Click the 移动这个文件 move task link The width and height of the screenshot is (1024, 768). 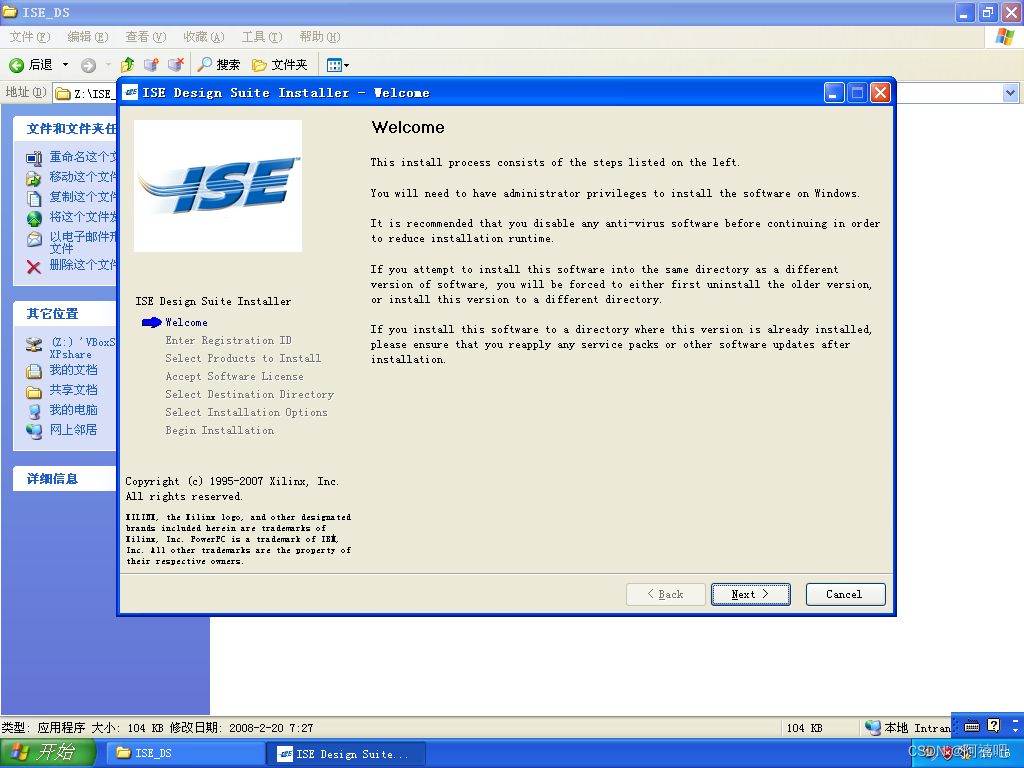click(83, 177)
